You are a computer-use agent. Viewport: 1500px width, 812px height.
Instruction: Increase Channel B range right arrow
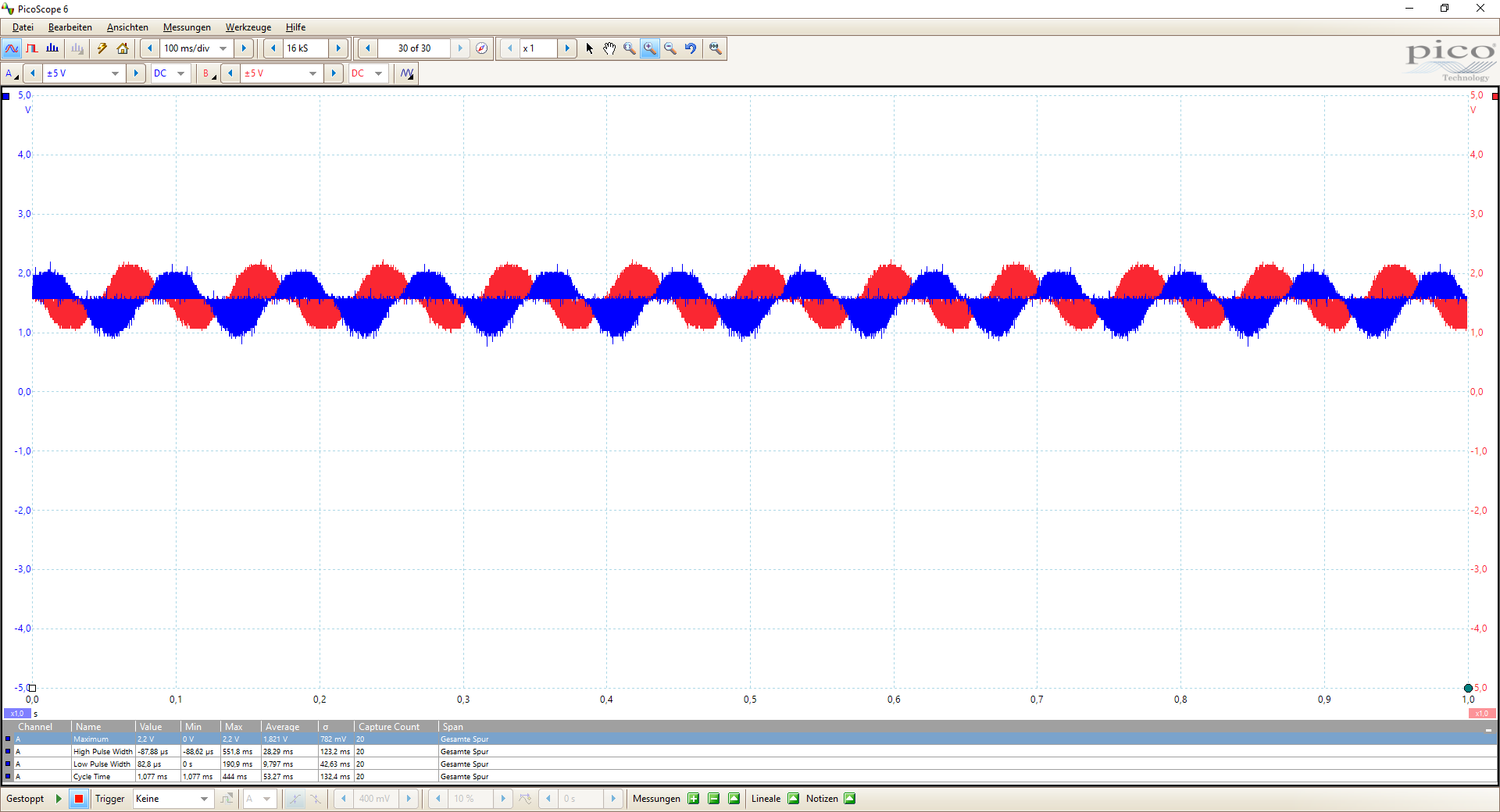pyautogui.click(x=334, y=73)
